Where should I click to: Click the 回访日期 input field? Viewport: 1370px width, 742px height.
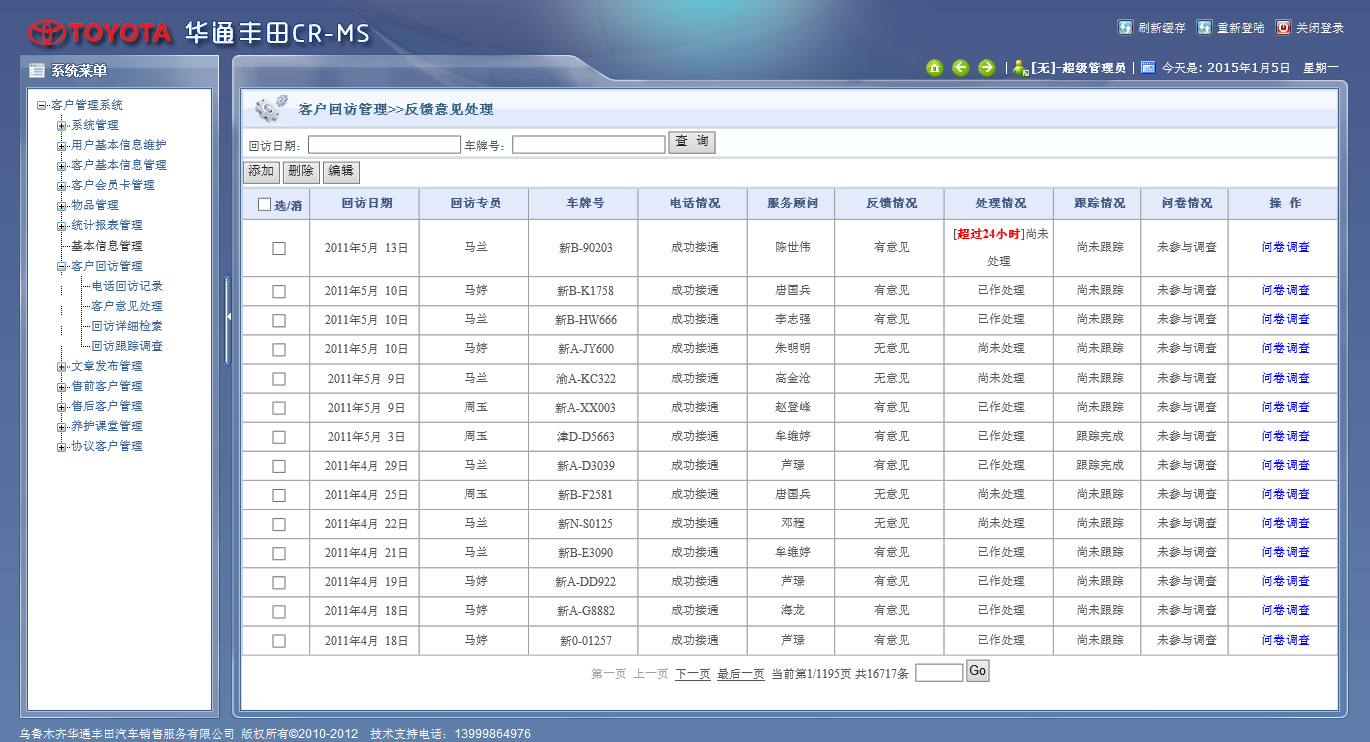[x=384, y=145]
